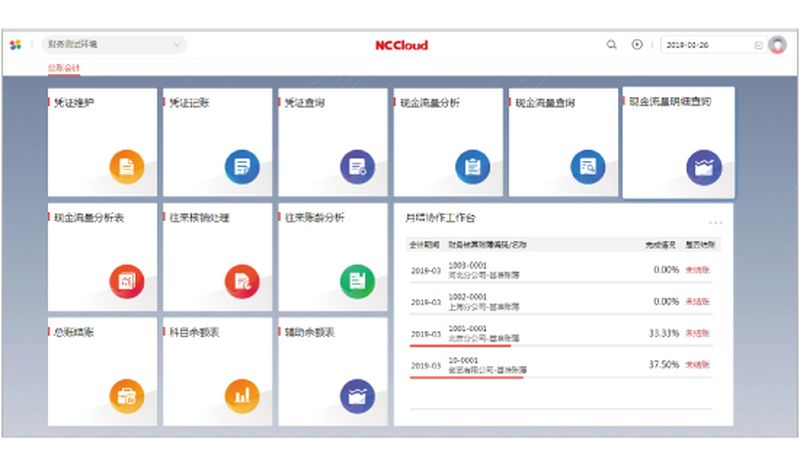The width and height of the screenshot is (800, 465).
Task: Click the search magnifier in header
Action: [612, 45]
